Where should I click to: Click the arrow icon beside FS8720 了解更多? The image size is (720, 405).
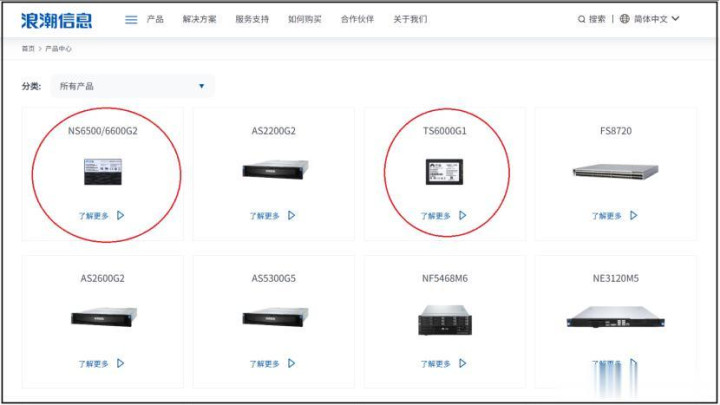[x=634, y=215]
